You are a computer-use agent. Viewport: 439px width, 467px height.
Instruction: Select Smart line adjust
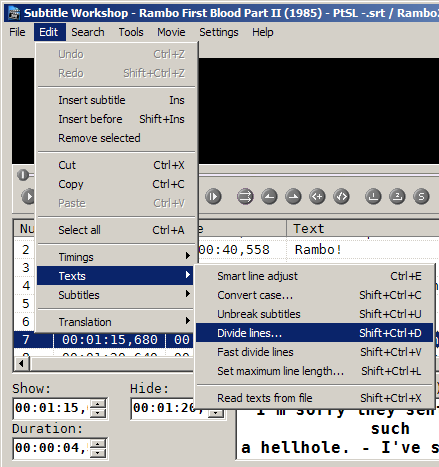pyautogui.click(x=314, y=276)
